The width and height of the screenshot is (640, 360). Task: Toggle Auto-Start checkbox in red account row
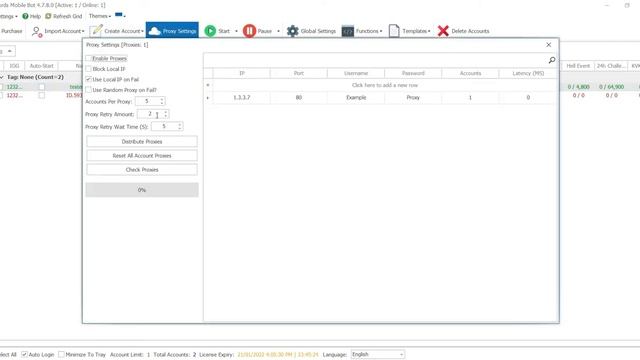(x=42, y=96)
